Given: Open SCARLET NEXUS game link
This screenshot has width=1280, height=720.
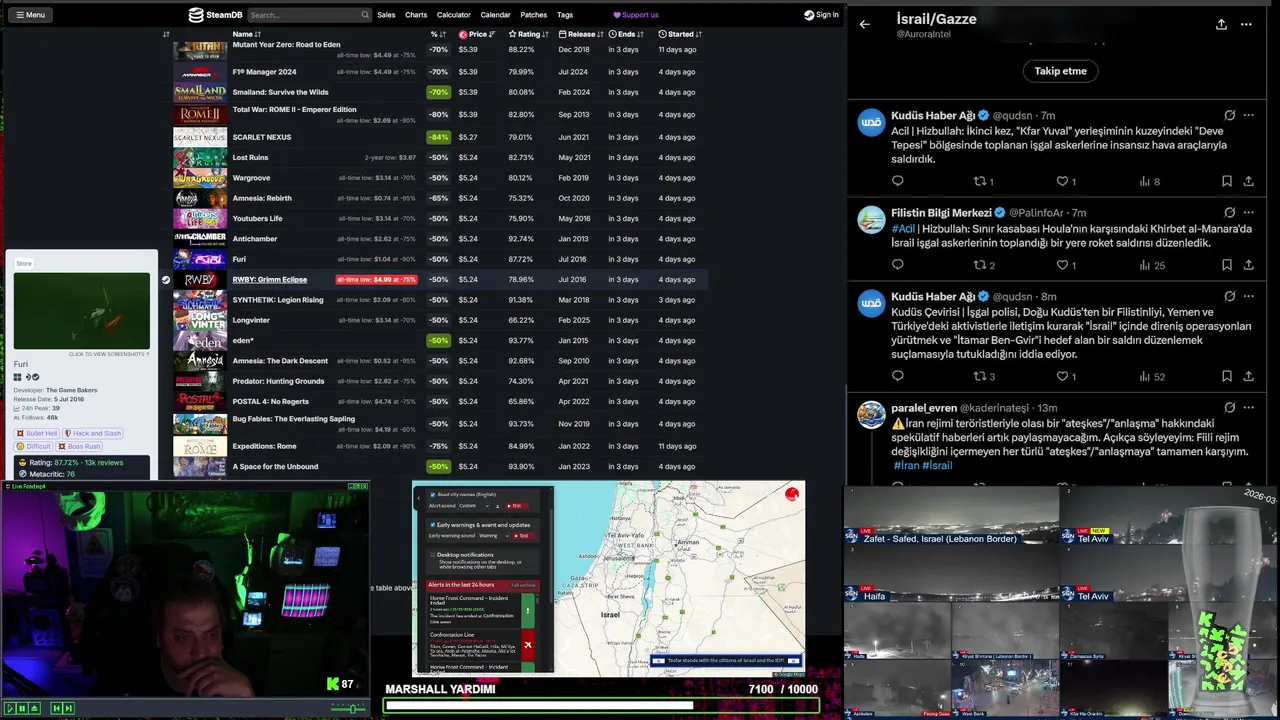Looking at the screenshot, I should (262, 137).
